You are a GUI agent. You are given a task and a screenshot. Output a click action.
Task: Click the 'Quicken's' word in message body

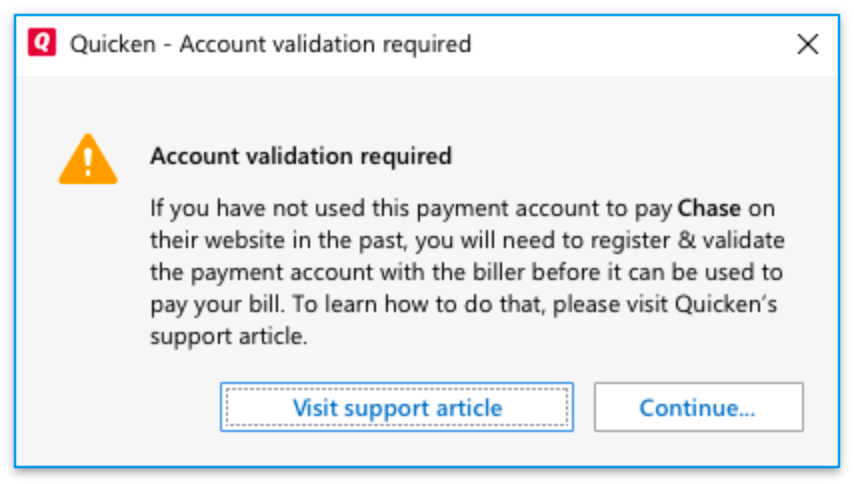[726, 304]
